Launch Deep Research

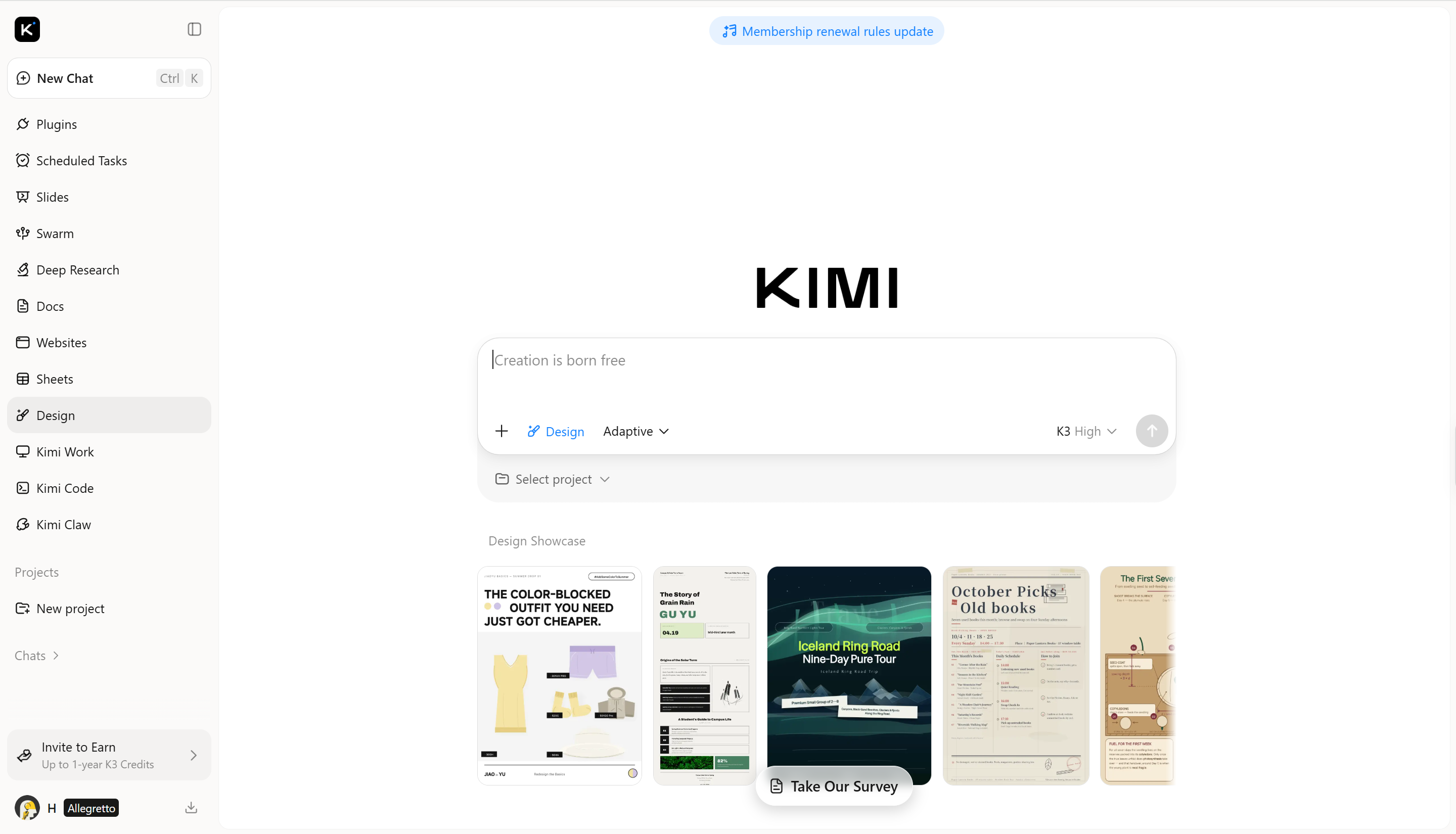(109, 270)
